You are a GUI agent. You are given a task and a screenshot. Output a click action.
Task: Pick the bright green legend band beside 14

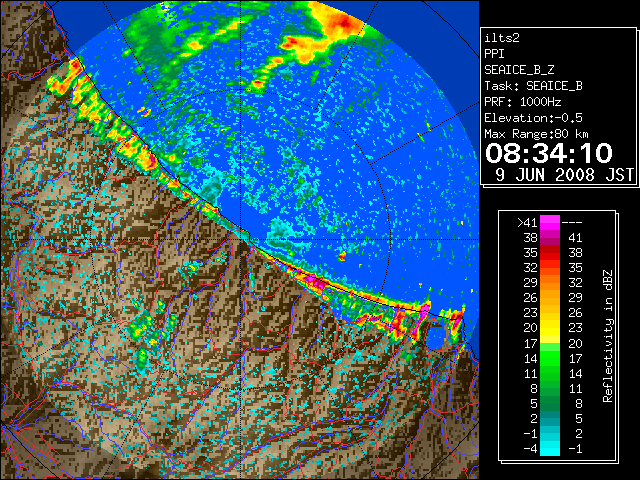point(550,358)
